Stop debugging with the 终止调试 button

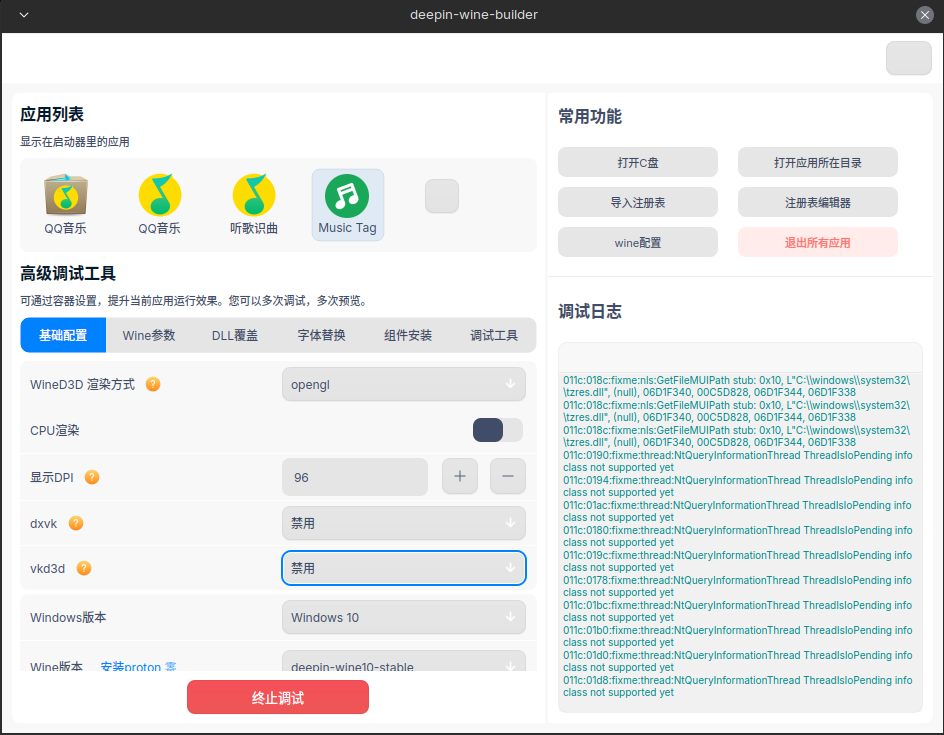tap(278, 698)
